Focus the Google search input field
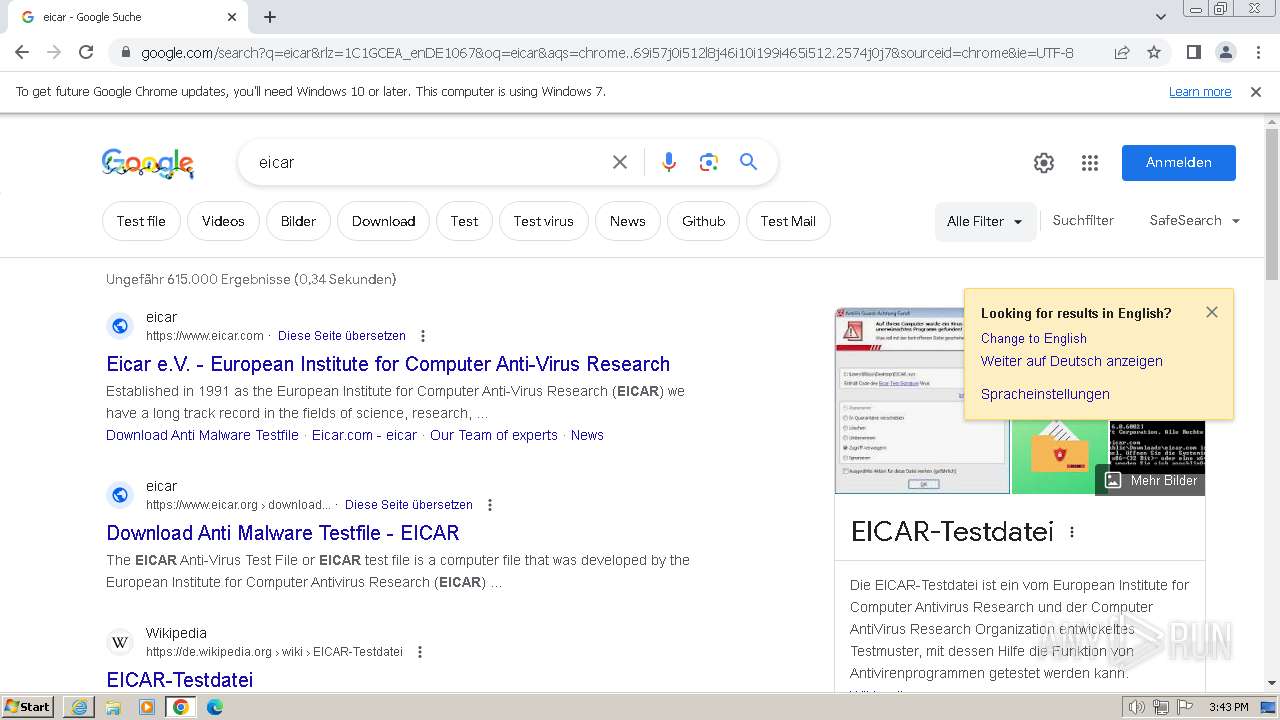 click(430, 162)
